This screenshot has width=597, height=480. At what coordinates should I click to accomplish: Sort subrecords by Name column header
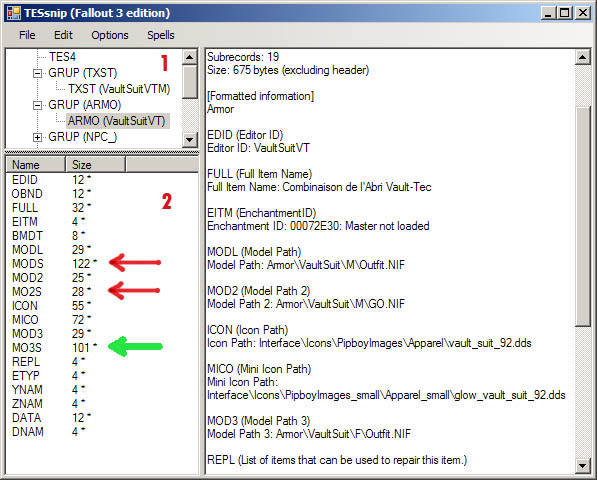35,165
